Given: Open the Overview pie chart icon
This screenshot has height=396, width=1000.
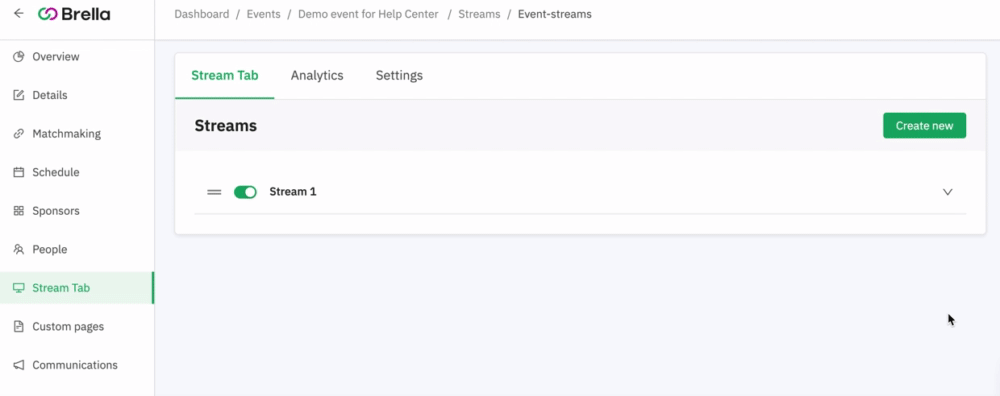Looking at the screenshot, I should pyautogui.click(x=18, y=57).
